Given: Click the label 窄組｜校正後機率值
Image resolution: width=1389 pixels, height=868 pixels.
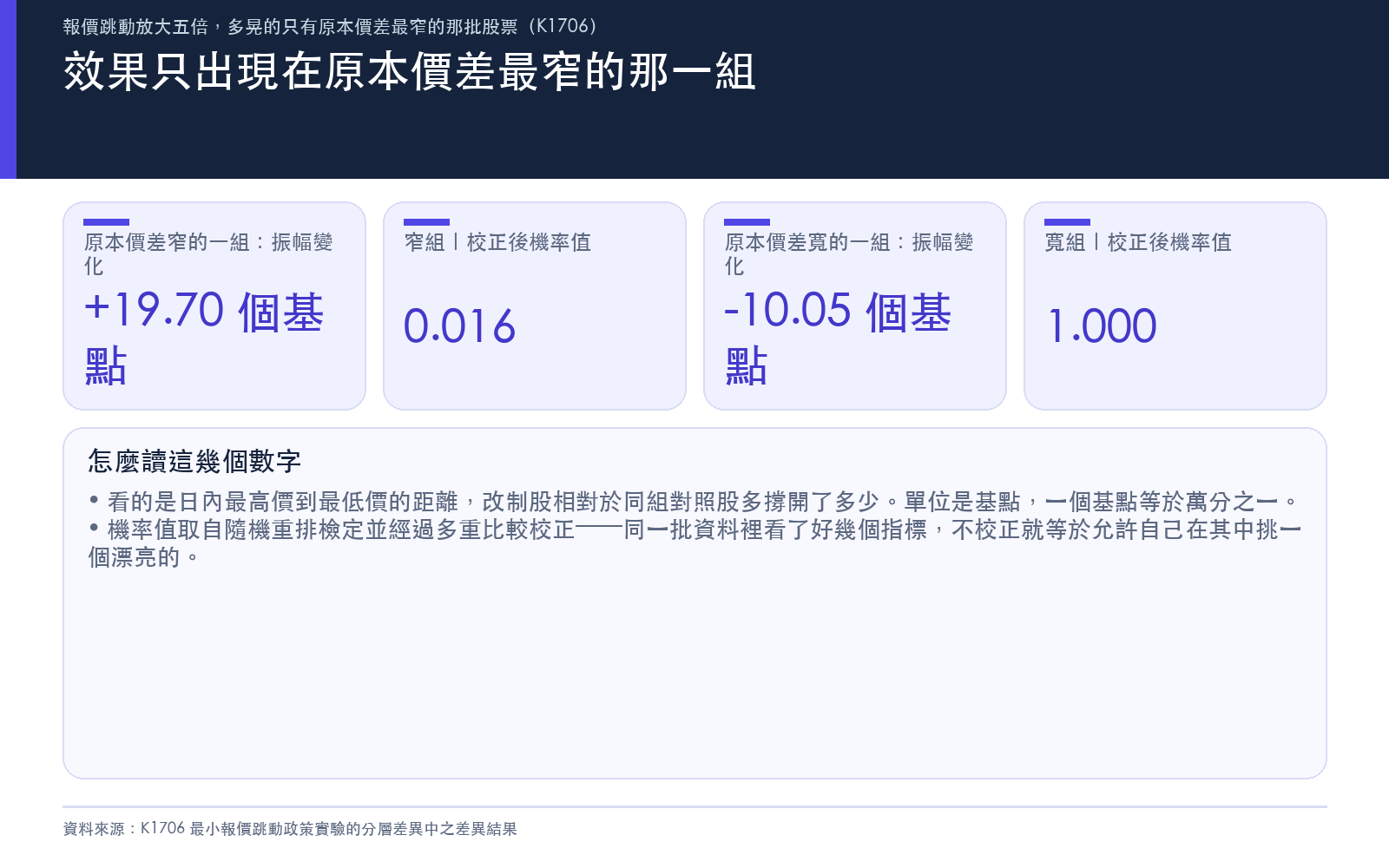Looking at the screenshot, I should click(497, 242).
